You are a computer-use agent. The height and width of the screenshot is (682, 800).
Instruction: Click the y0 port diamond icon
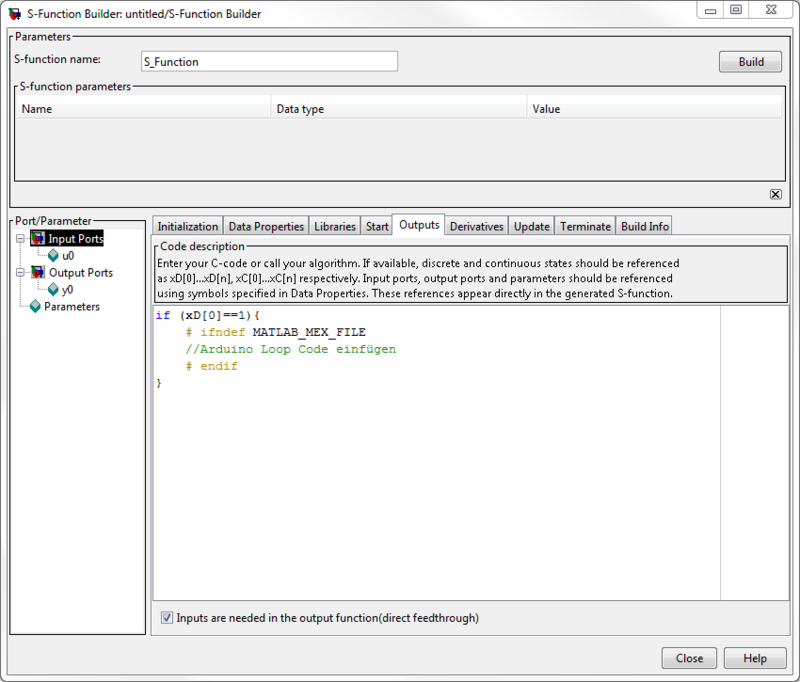(x=53, y=290)
